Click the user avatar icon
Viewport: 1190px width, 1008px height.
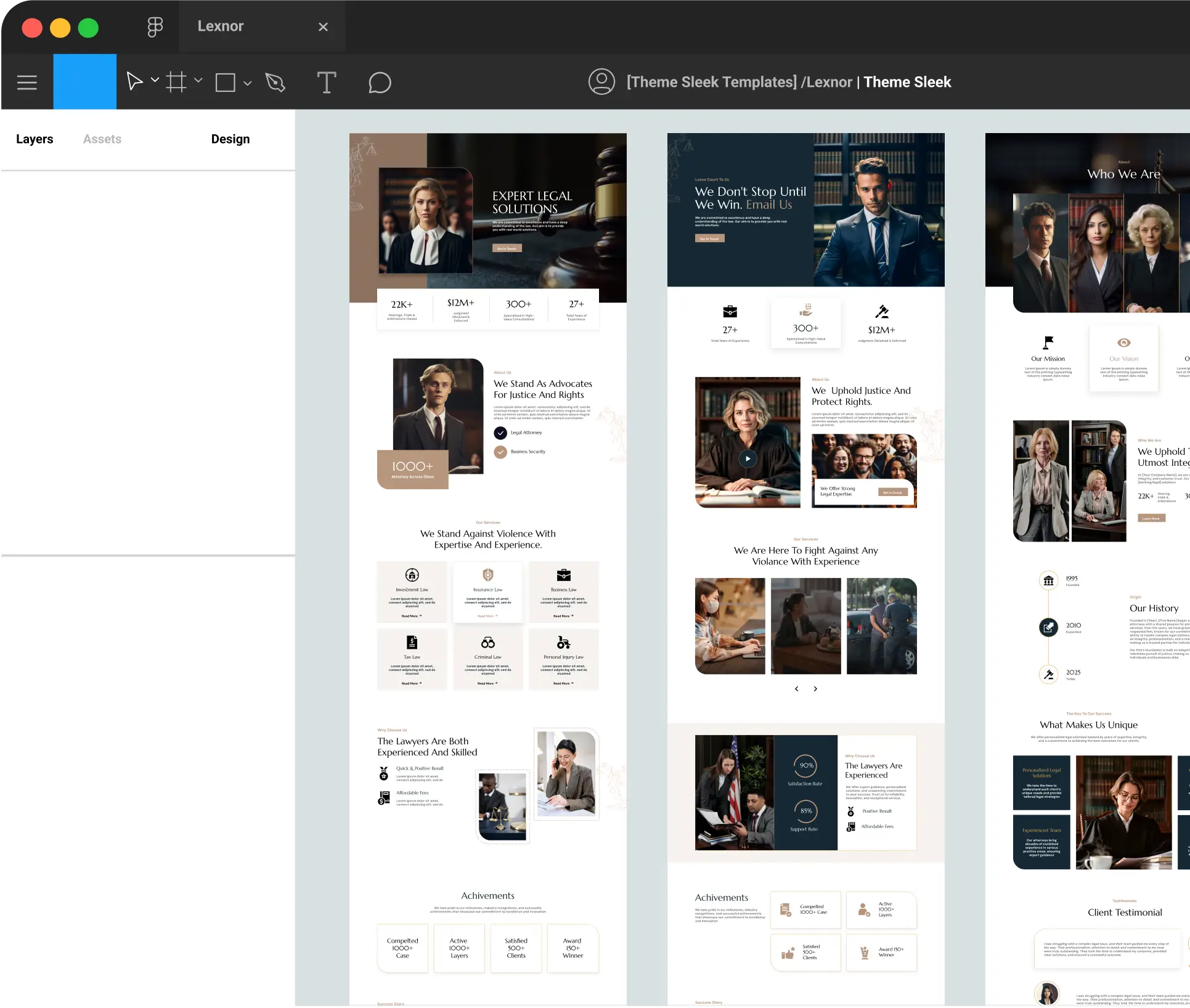point(601,82)
